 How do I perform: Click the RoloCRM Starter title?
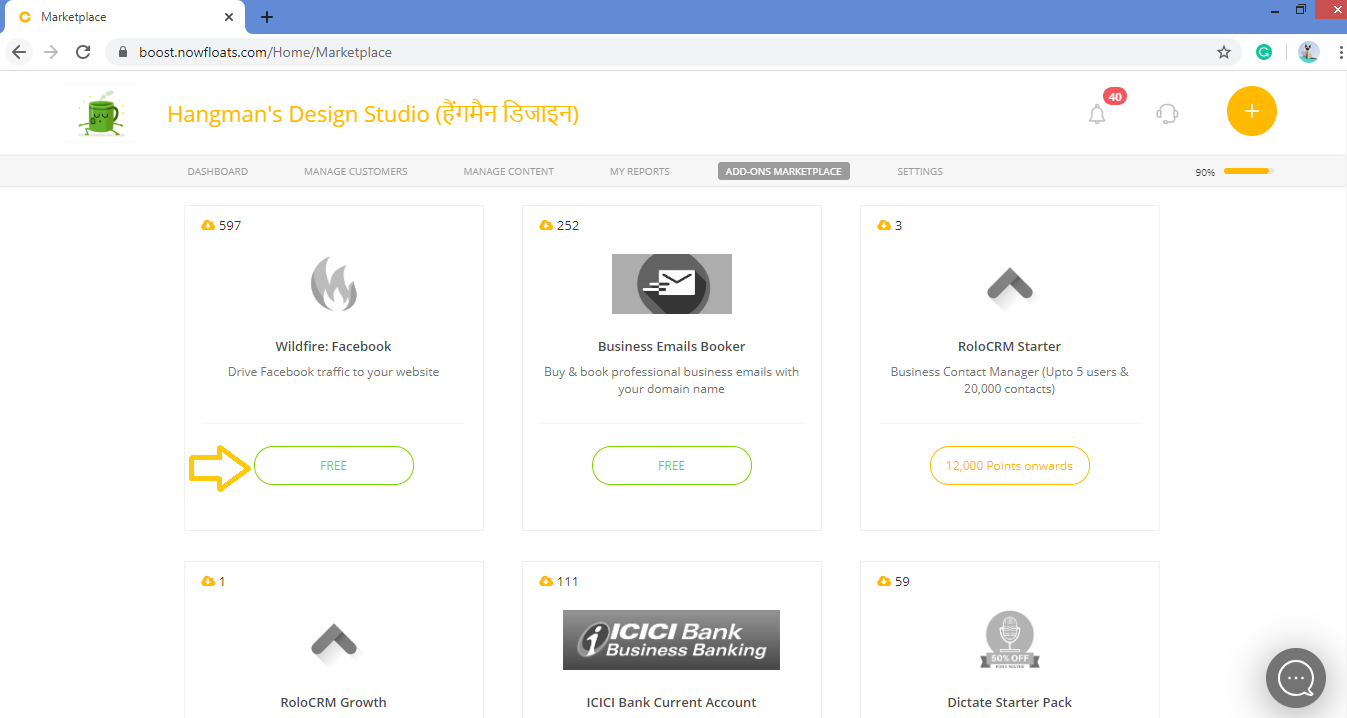(x=1010, y=347)
